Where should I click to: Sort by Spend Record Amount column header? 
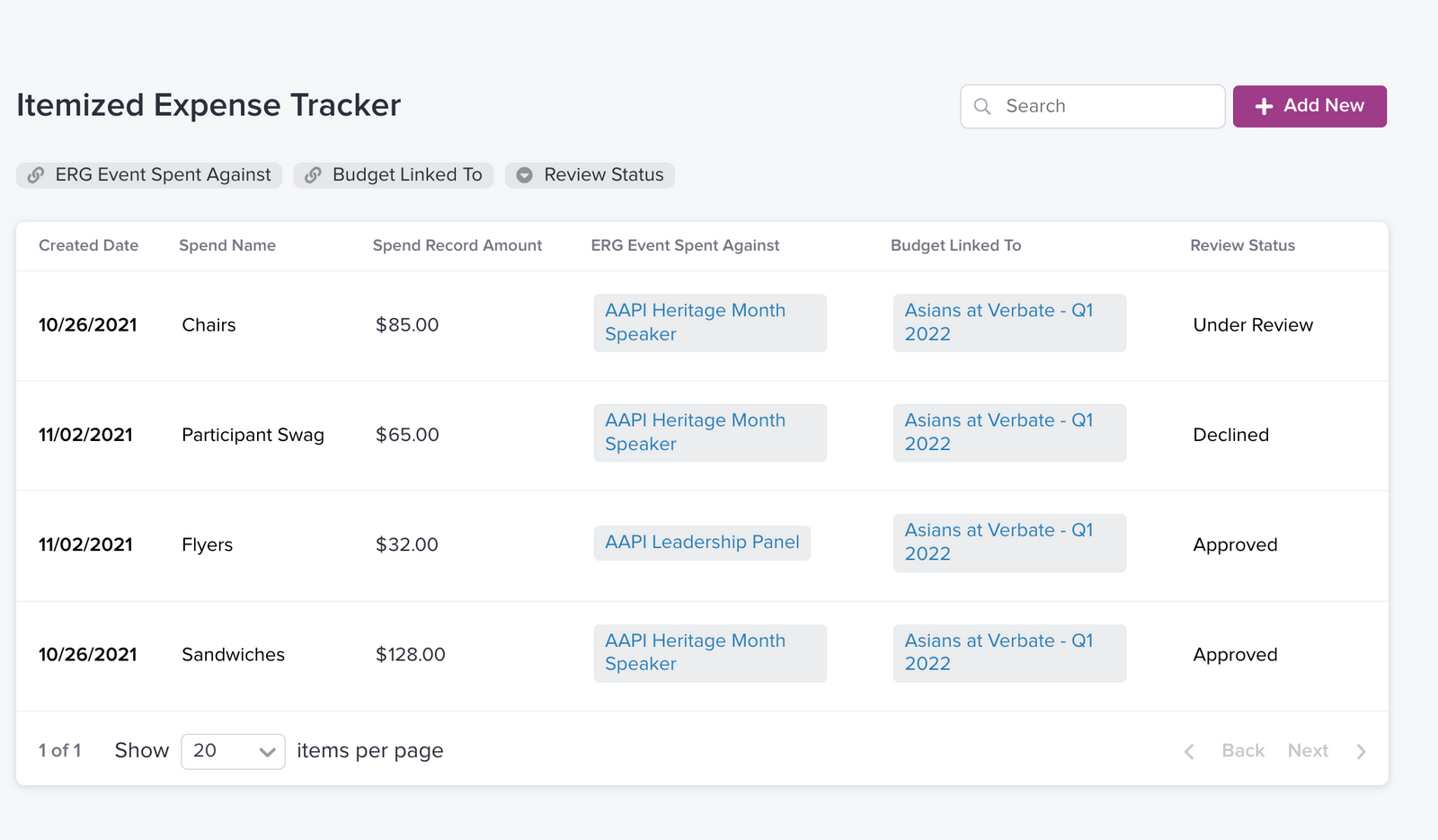[x=457, y=245]
